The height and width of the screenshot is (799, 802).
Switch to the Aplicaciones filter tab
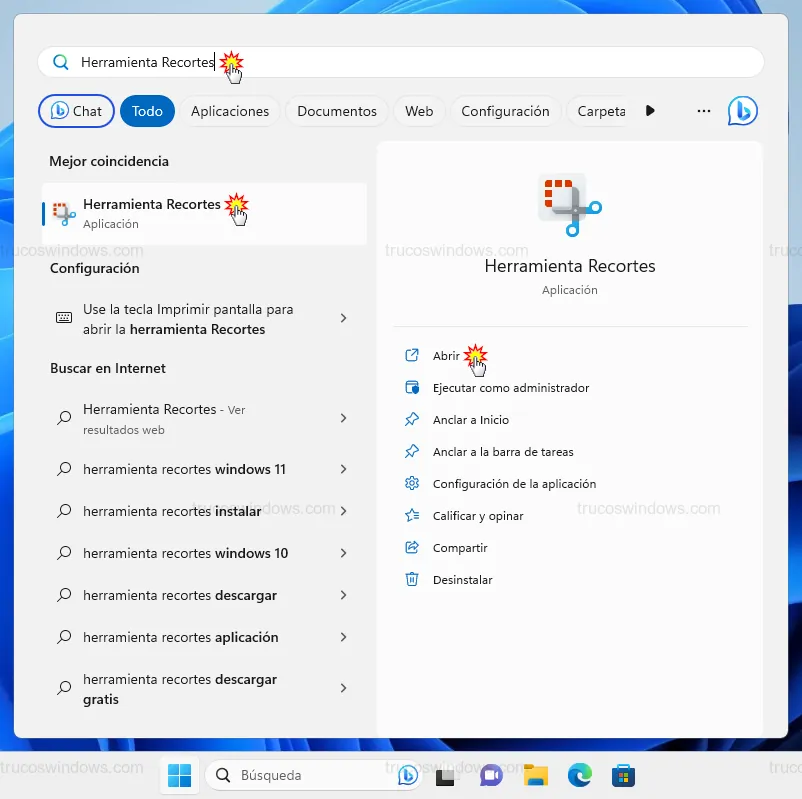230,111
